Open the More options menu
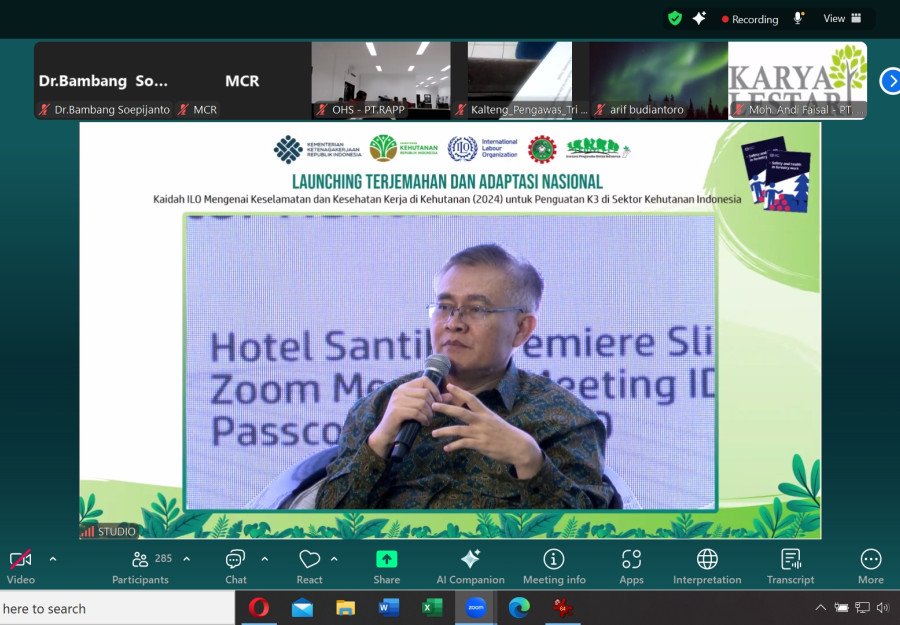 coord(871,566)
